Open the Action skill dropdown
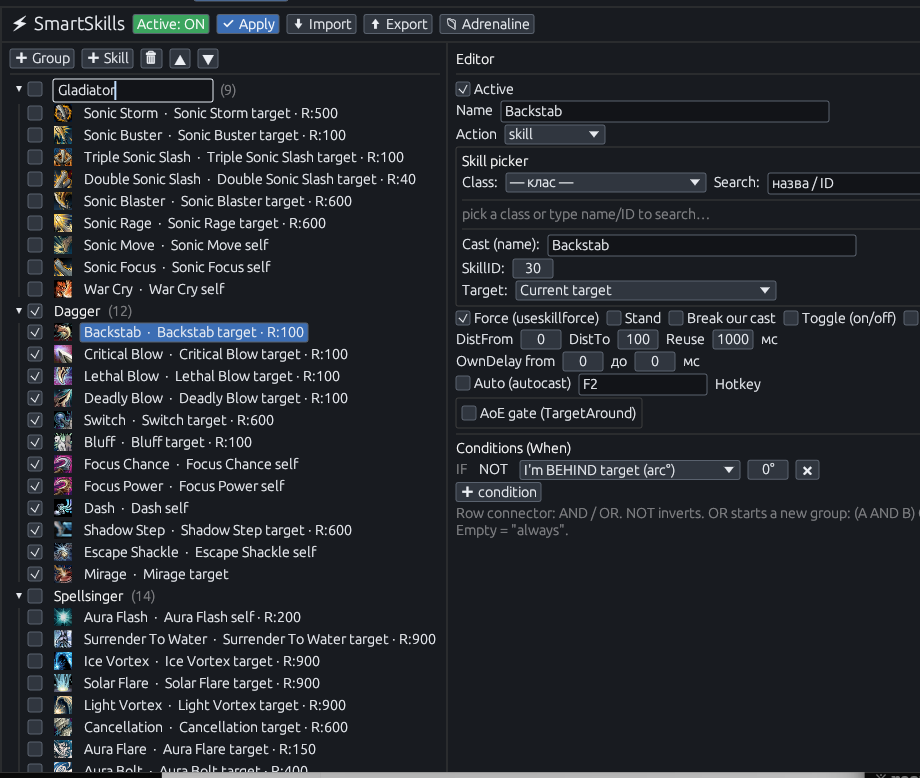The height and width of the screenshot is (778, 920). coord(554,134)
